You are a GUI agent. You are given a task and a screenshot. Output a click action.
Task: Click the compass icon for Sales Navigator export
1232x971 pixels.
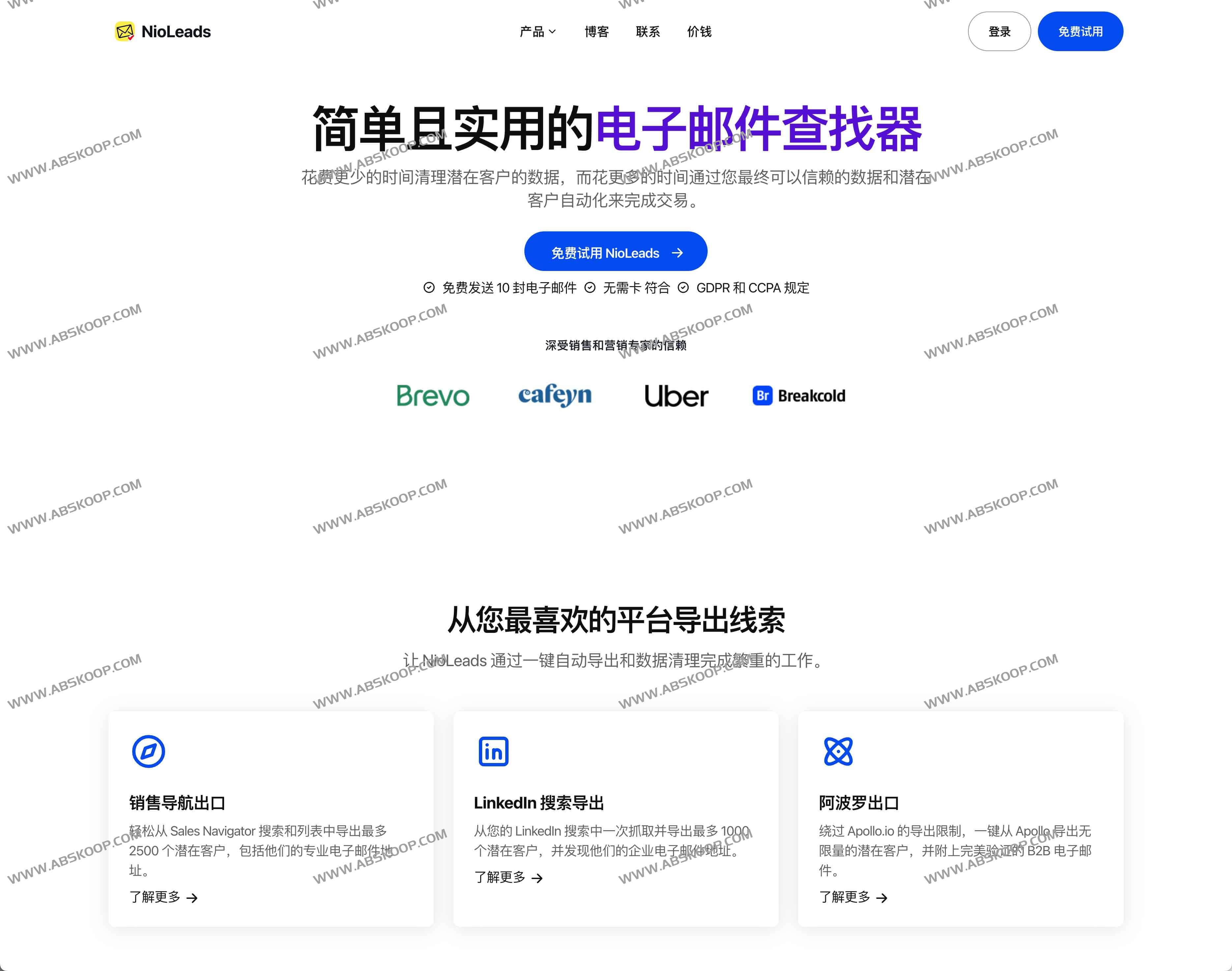click(148, 751)
